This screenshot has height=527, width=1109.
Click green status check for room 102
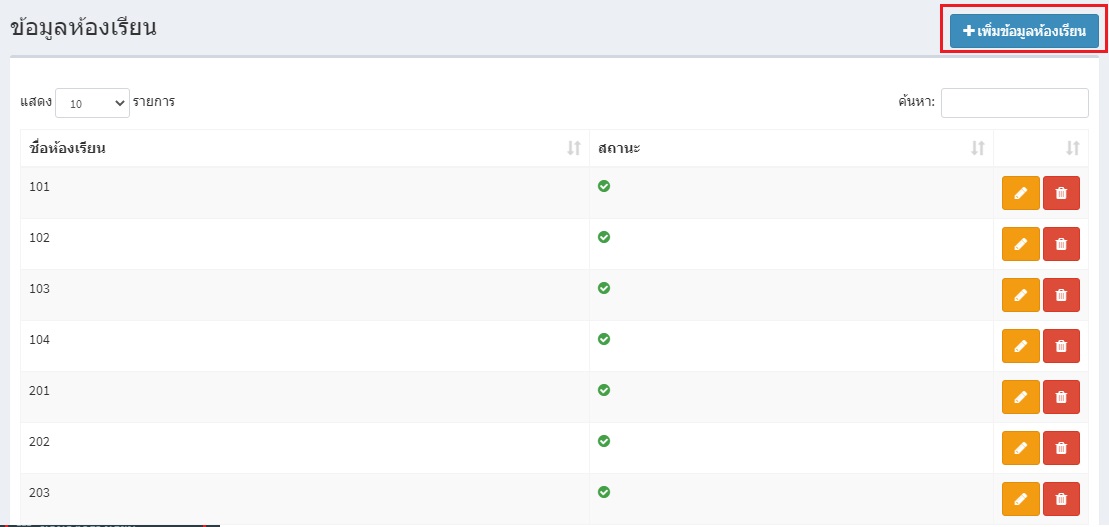604,237
